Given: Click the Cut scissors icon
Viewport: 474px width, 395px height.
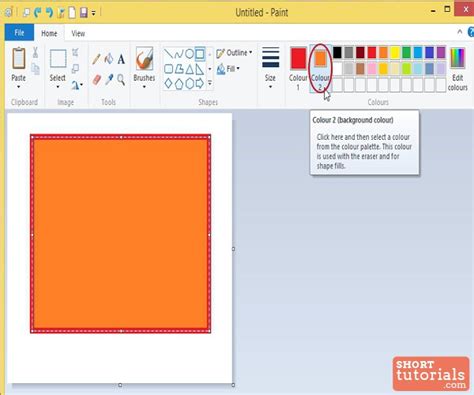Looking at the screenshot, I should 35,52.
